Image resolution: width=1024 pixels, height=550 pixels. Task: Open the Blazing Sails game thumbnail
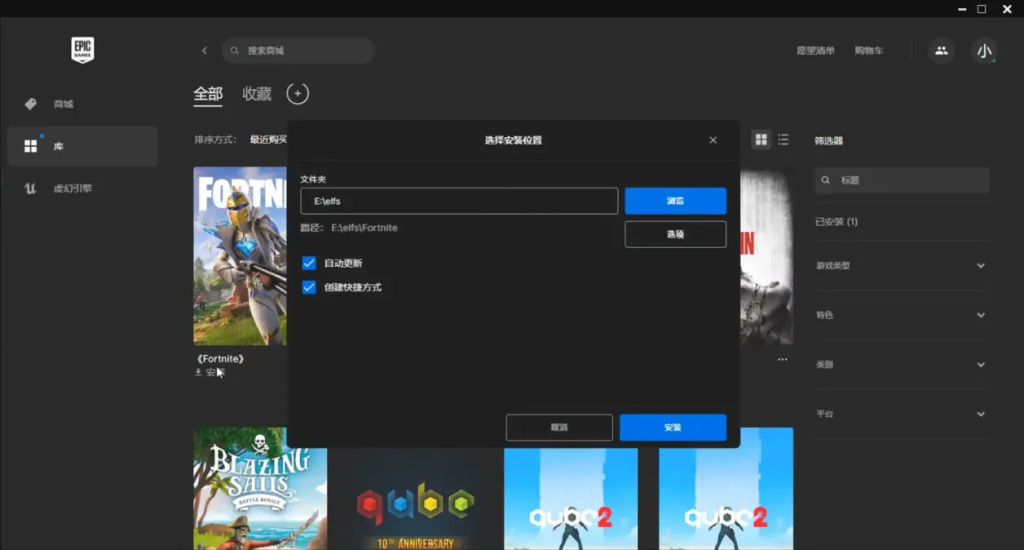[260, 489]
